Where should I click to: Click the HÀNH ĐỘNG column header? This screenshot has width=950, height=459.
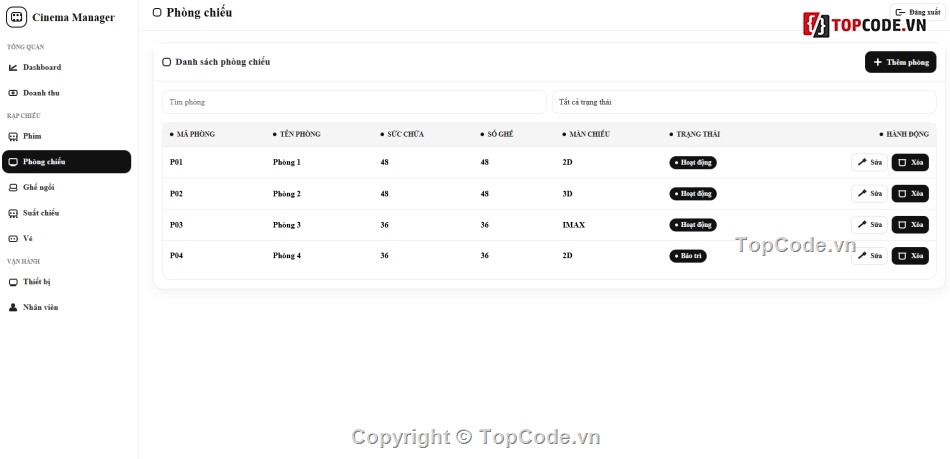[x=904, y=134]
